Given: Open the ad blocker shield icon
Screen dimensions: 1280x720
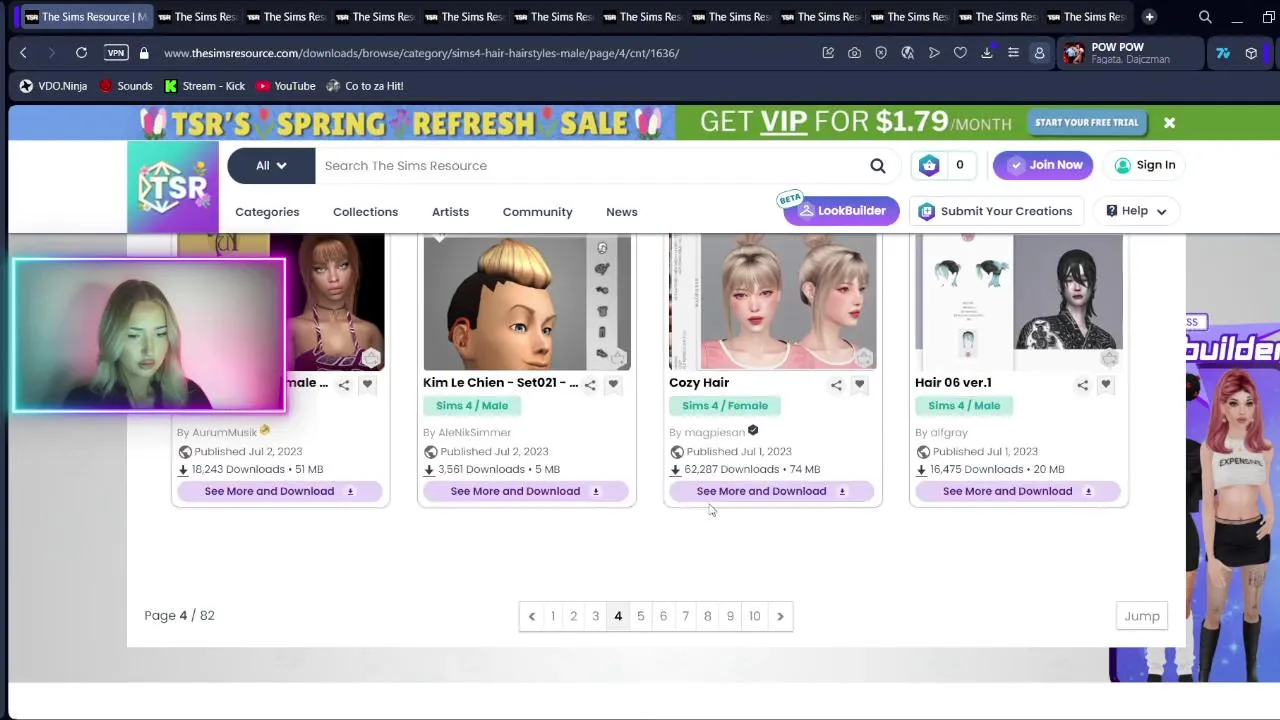Looking at the screenshot, I should 881,53.
